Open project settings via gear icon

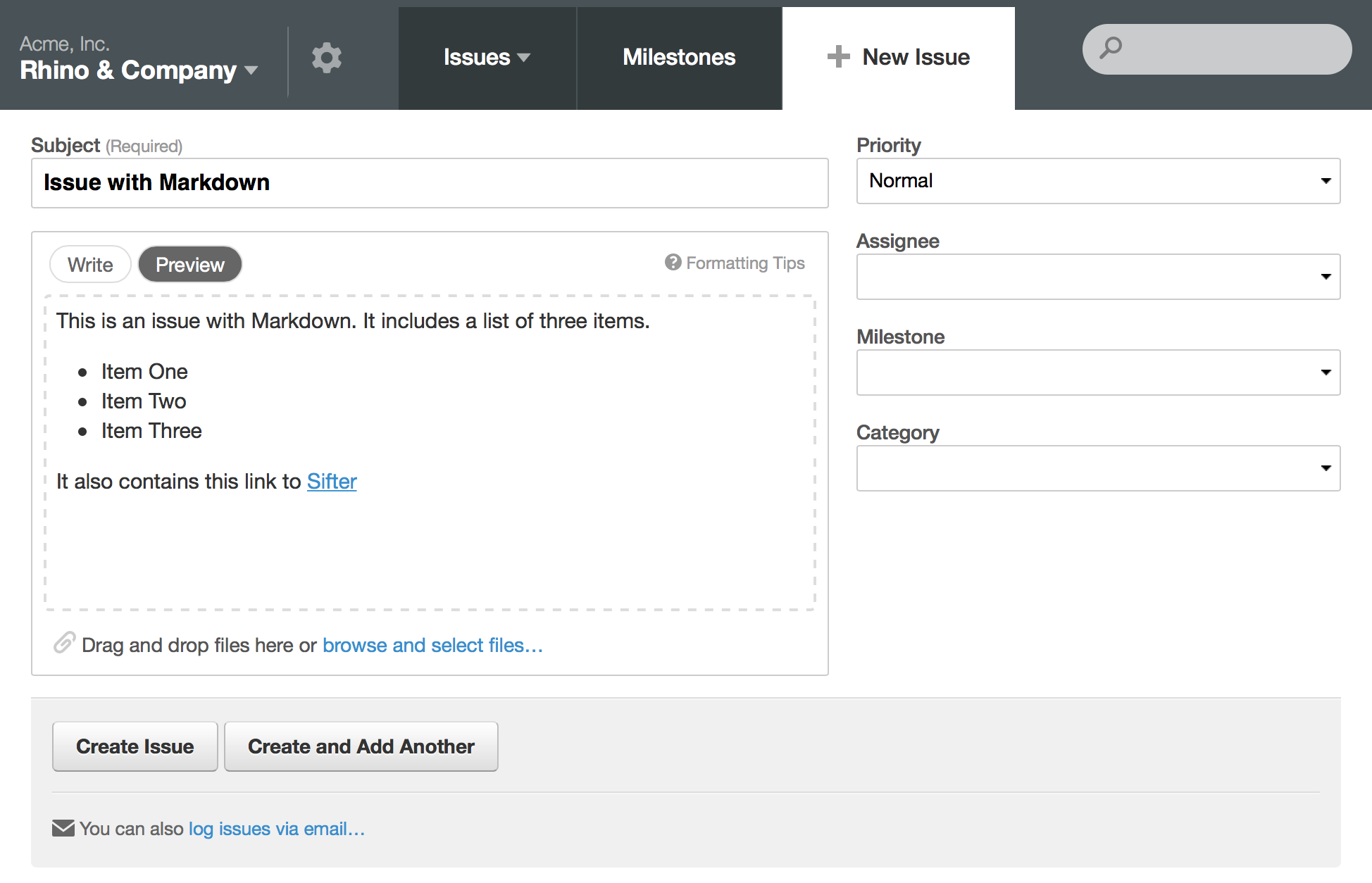point(327,58)
